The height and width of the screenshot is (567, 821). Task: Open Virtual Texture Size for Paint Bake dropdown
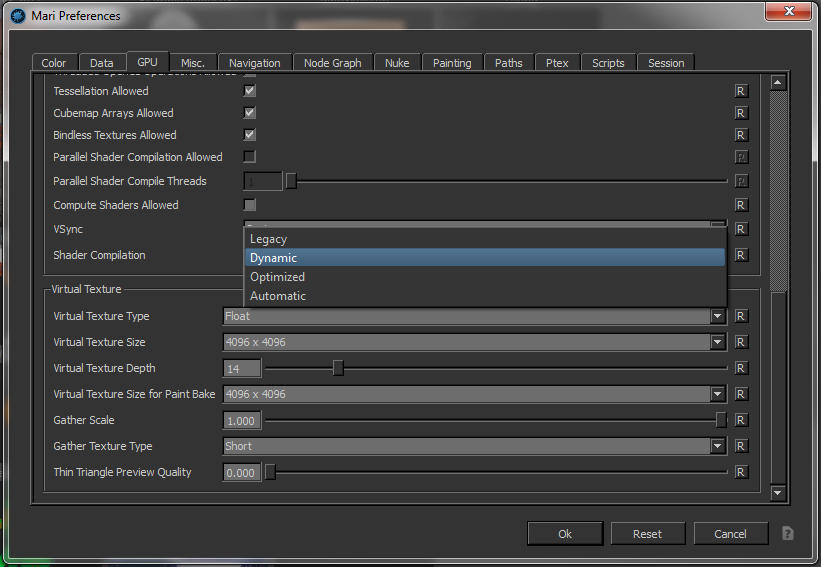[x=474, y=394]
